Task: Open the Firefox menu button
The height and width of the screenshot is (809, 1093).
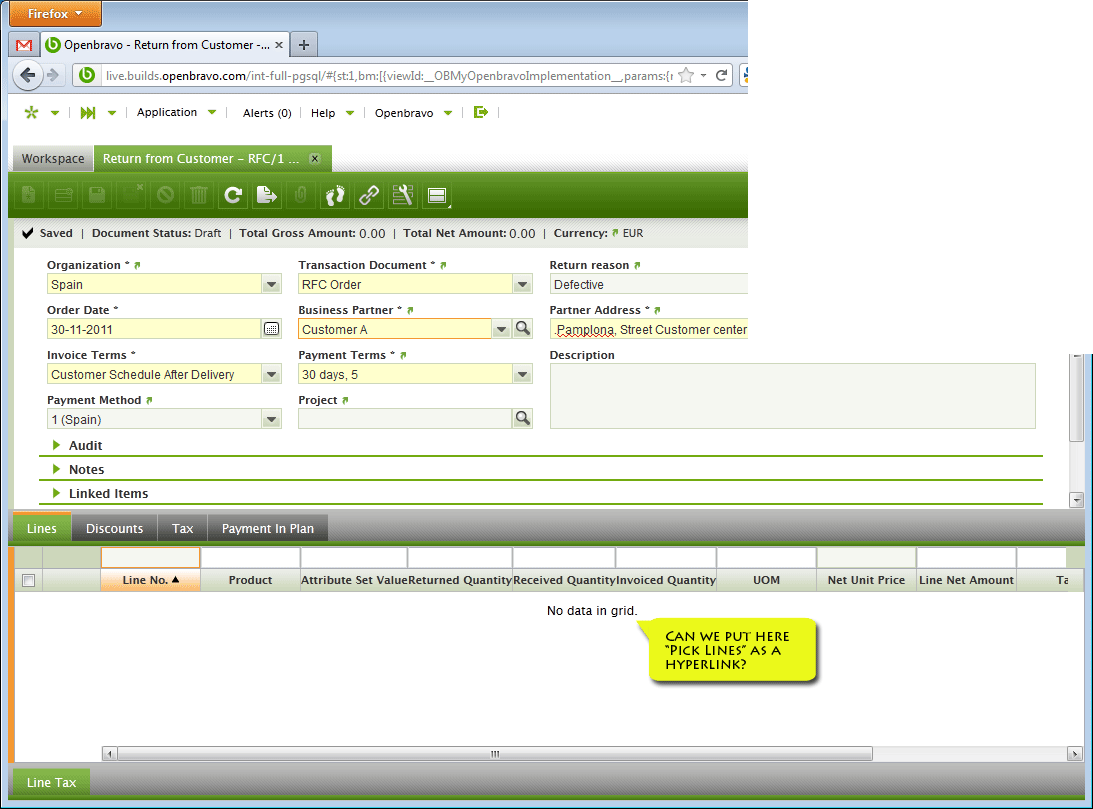Action: (55, 13)
